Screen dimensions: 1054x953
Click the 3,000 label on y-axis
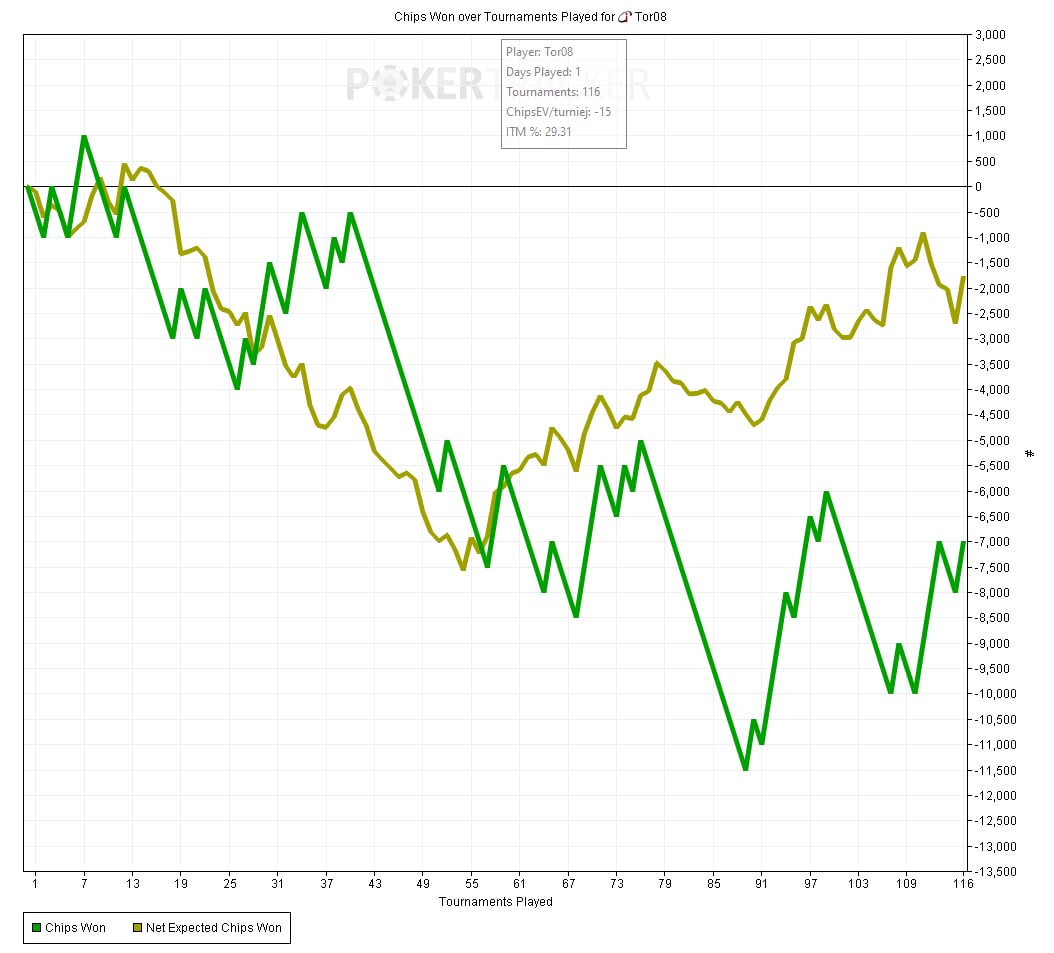990,35
